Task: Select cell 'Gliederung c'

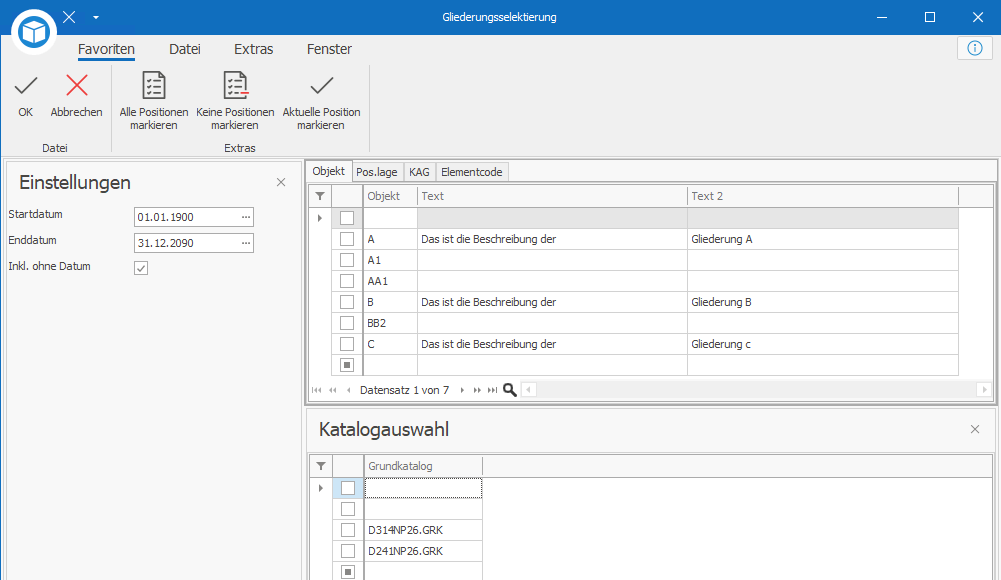Action: 823,345
